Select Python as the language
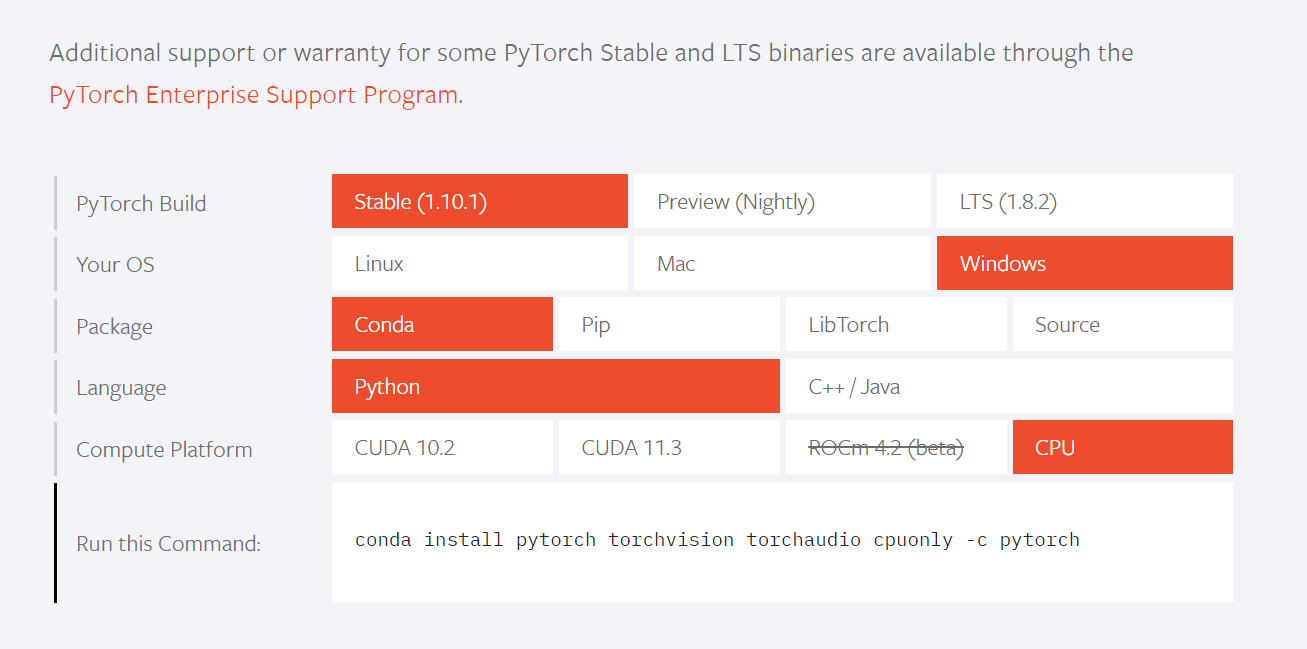 tap(555, 386)
